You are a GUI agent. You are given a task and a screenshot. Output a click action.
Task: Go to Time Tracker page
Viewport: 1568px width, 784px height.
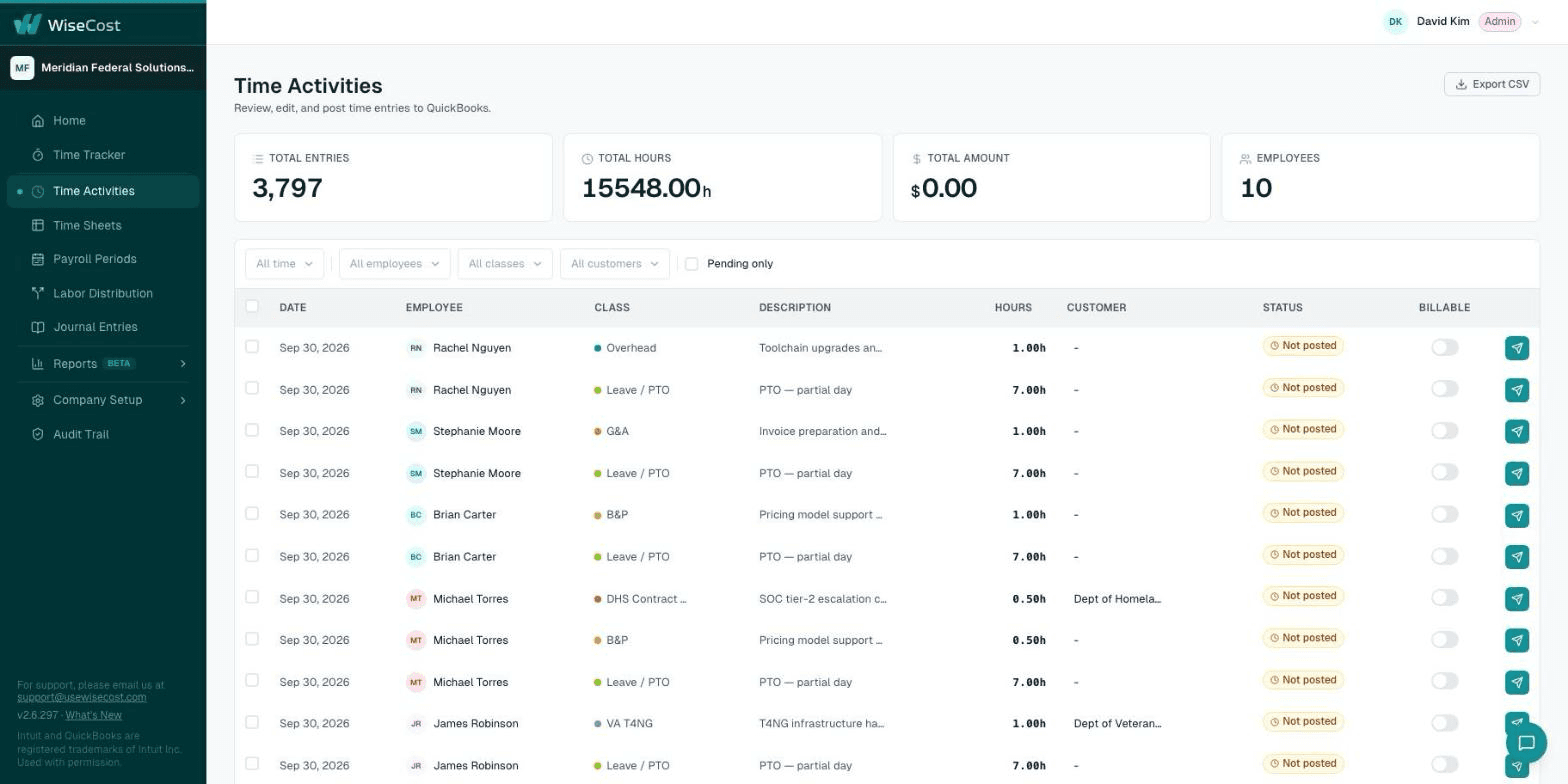[103, 155]
